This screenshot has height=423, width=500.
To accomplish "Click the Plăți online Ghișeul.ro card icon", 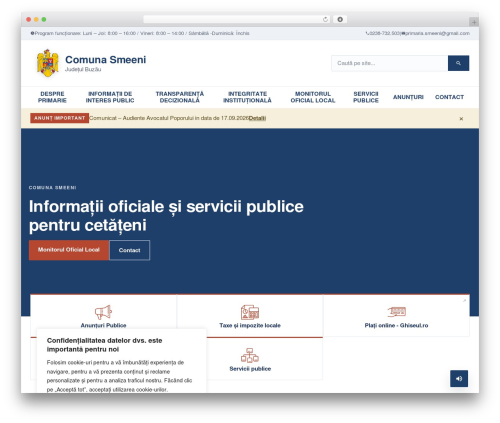I will (396, 312).
